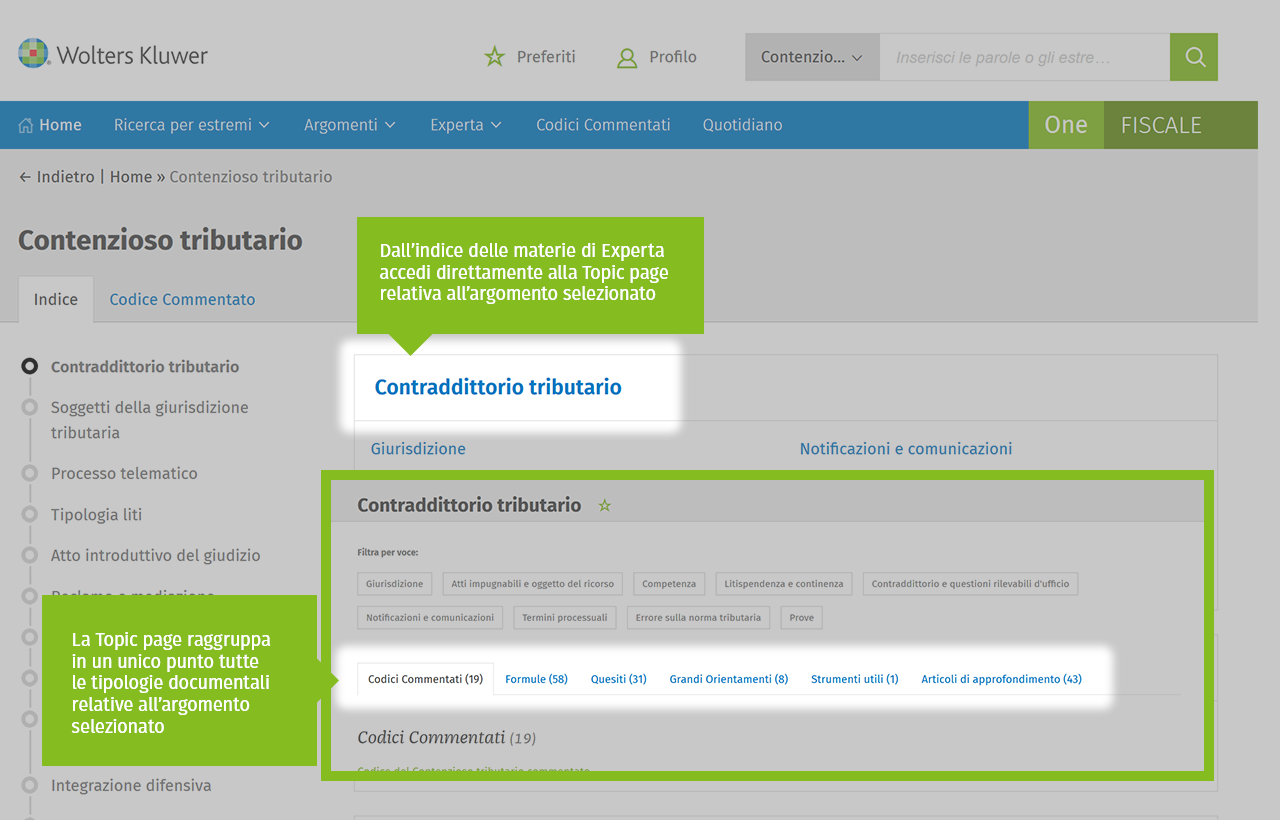The image size is (1280, 820).
Task: Filter by Competenza tag
Action: 669,584
